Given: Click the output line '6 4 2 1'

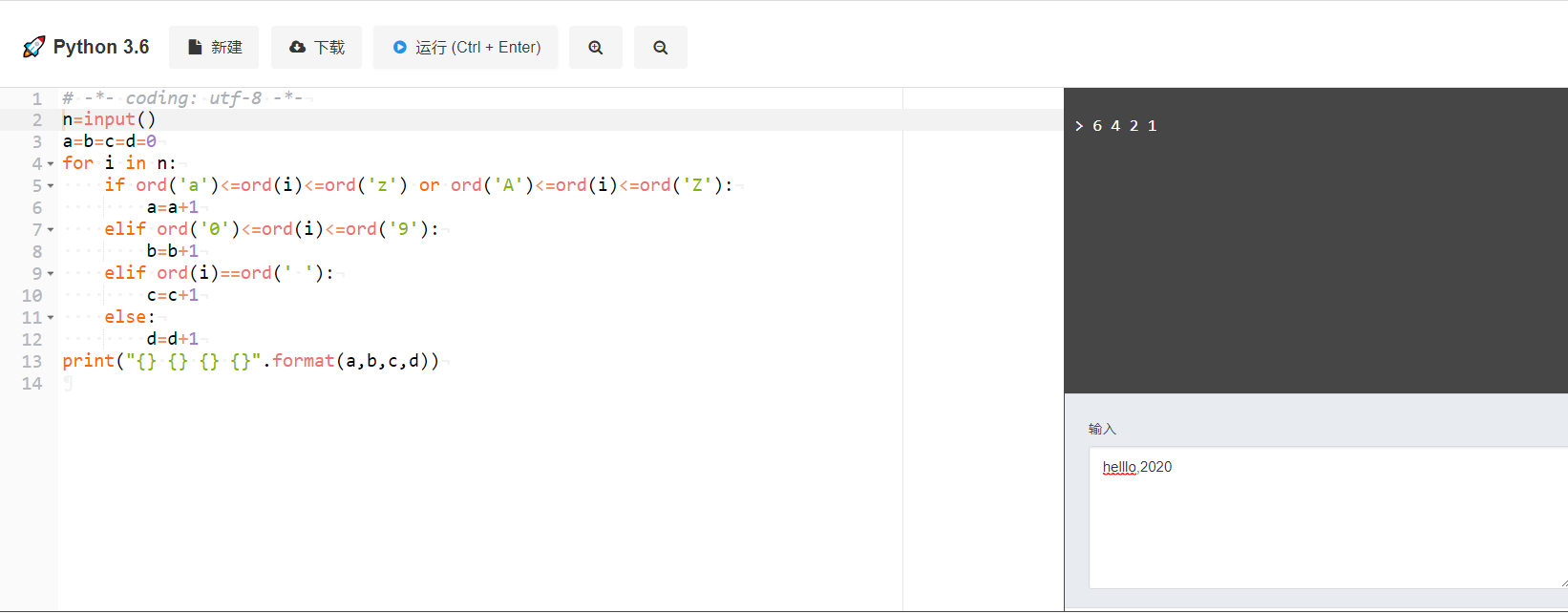Looking at the screenshot, I should pyautogui.click(x=1125, y=126).
